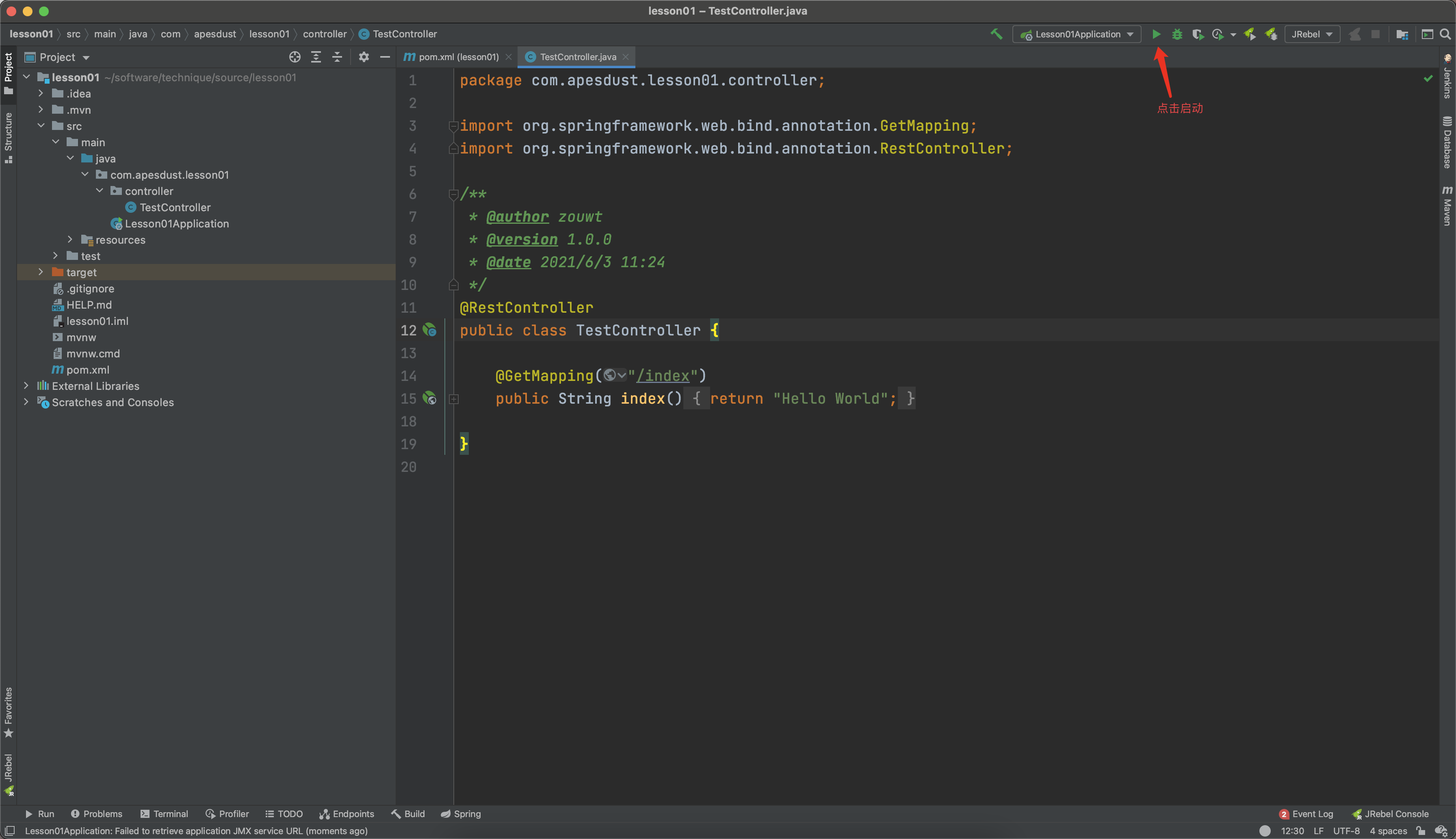Expand the folded index() method on line 15
This screenshot has height=839, width=1456.
pyautogui.click(x=454, y=399)
